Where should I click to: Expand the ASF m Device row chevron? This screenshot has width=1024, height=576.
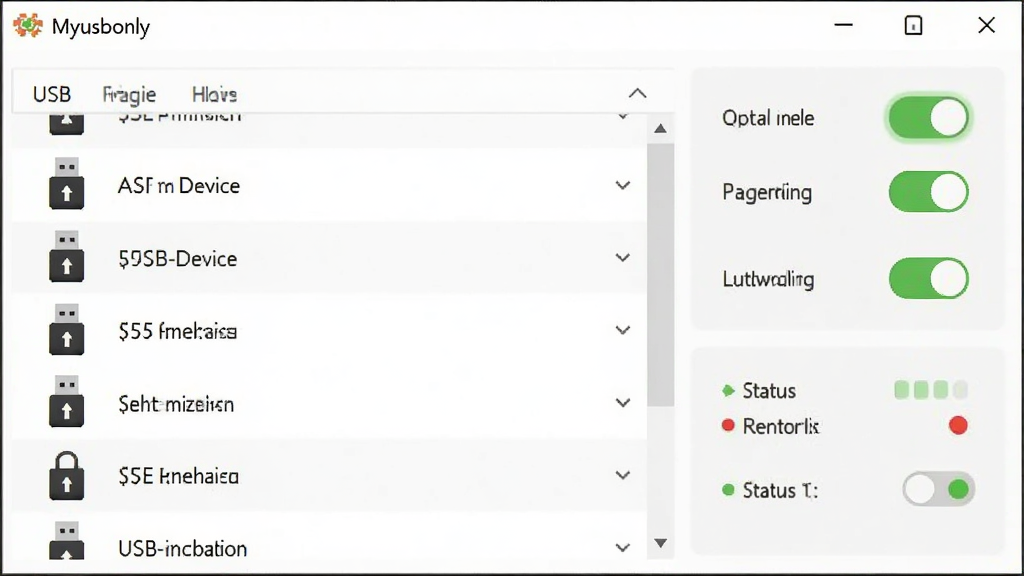point(623,185)
